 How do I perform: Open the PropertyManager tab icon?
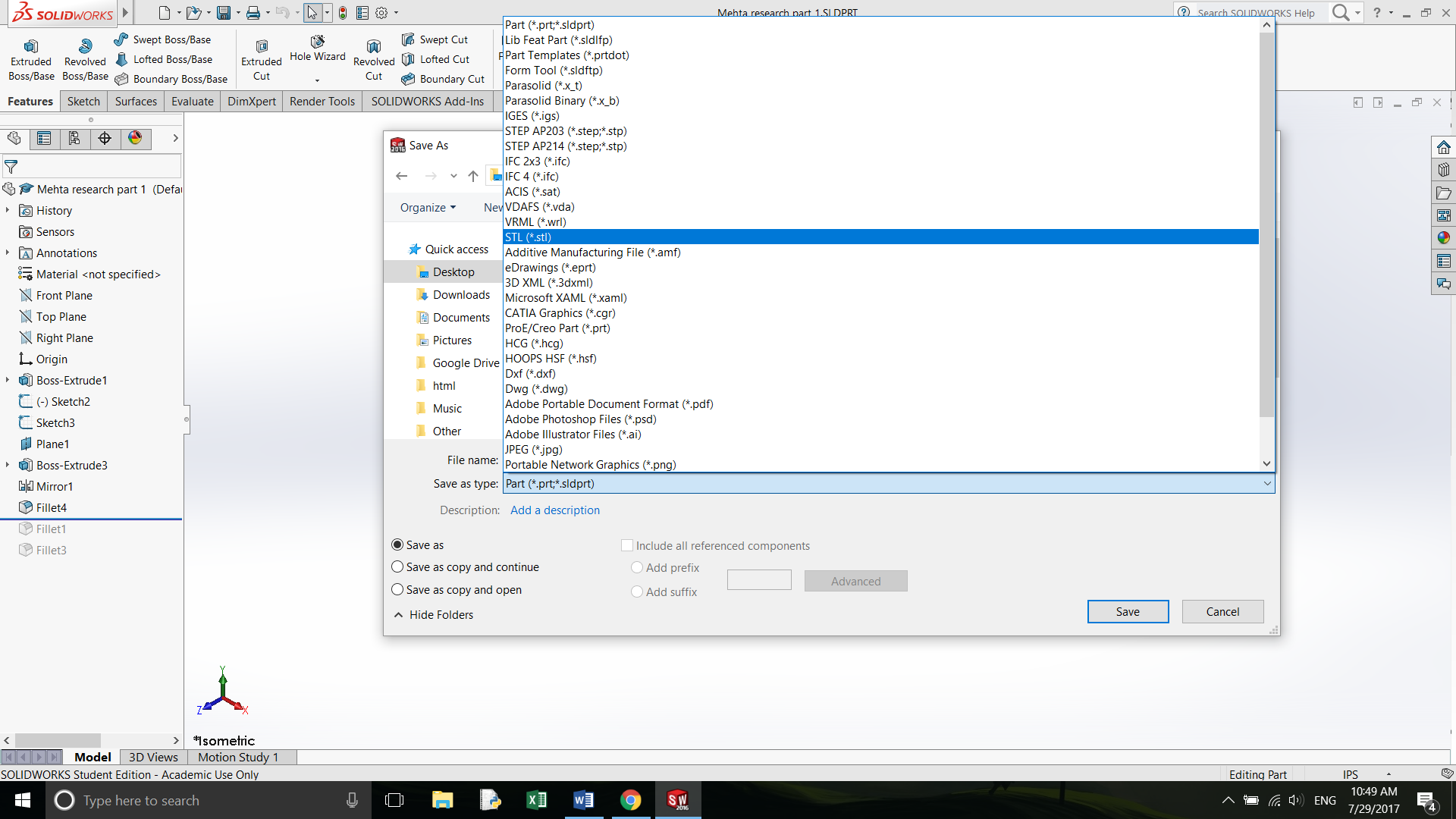click(x=44, y=138)
